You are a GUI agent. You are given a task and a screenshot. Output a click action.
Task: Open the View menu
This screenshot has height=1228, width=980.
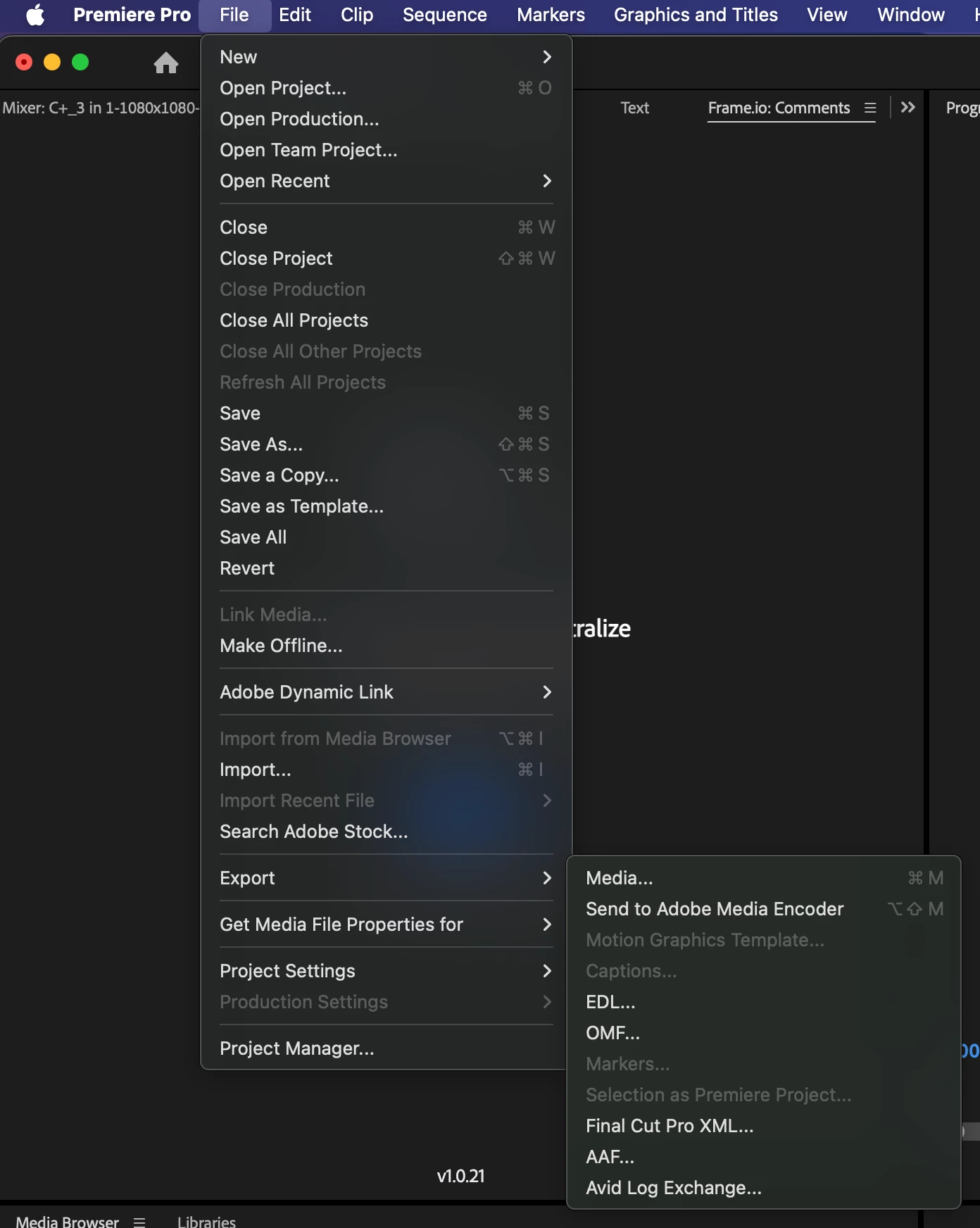pos(827,15)
